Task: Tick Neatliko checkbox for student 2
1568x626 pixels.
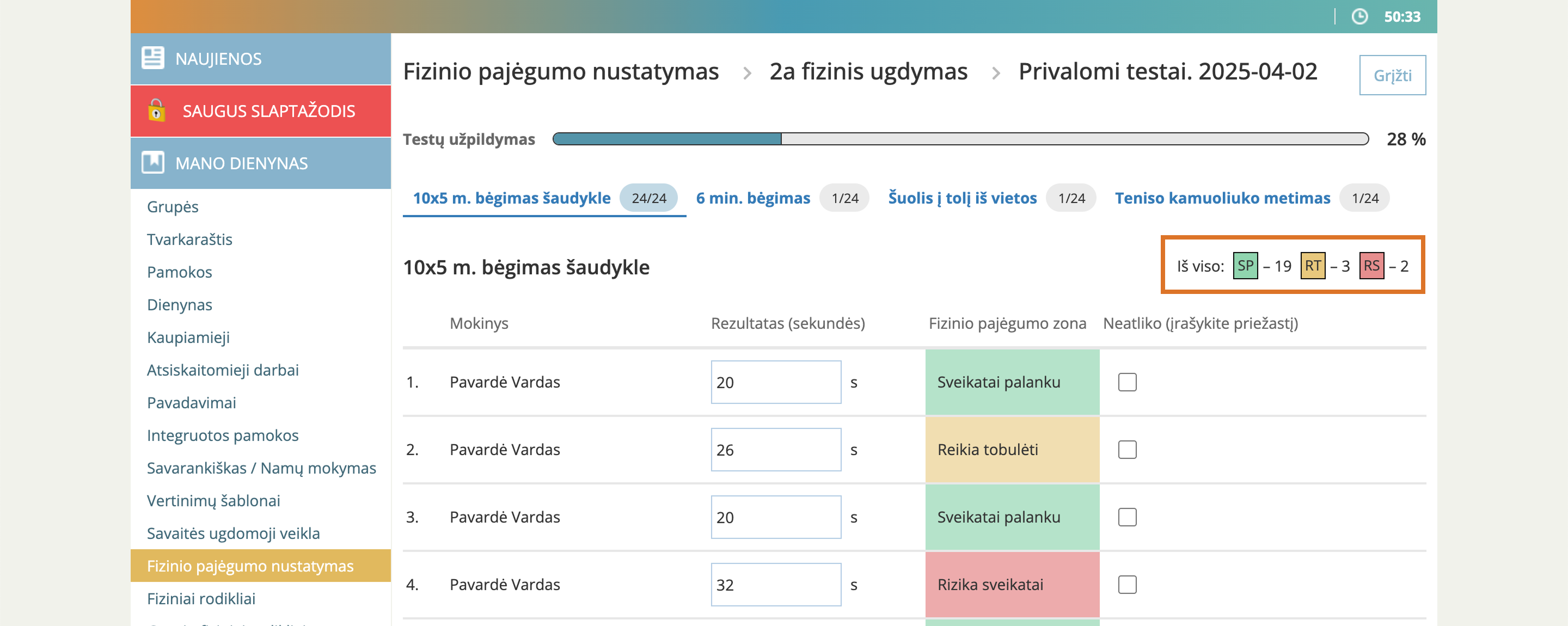Action: (1126, 450)
